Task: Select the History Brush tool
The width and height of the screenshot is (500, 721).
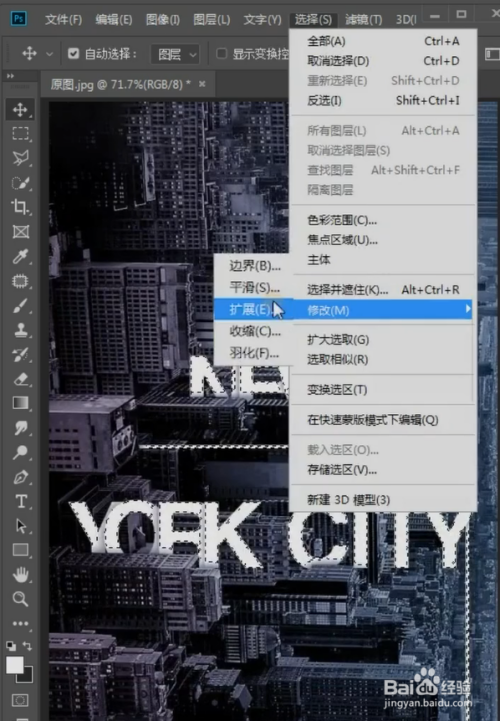Action: pos(20,355)
